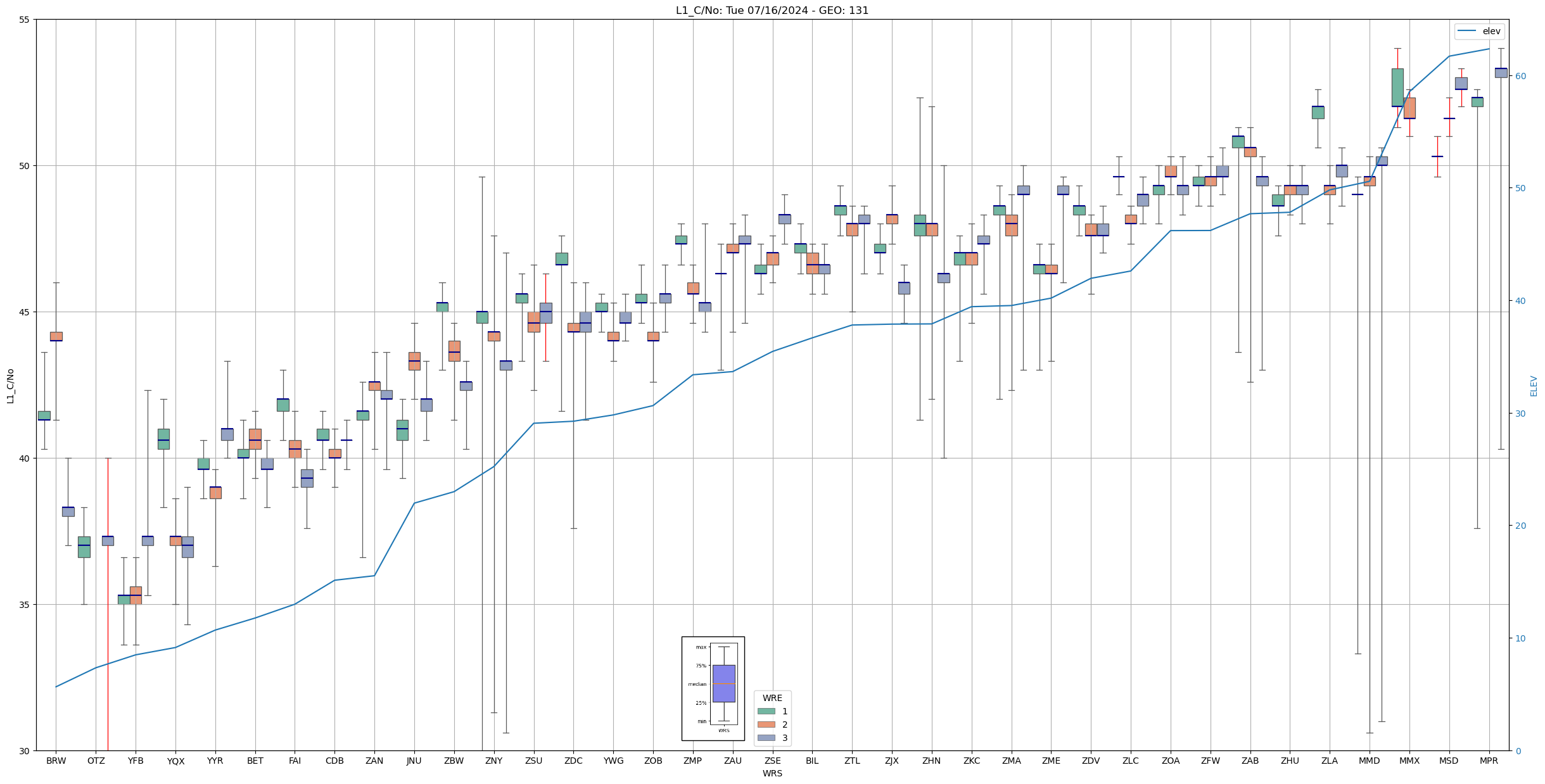Click the WRE legend title
The image size is (1545, 784).
pyautogui.click(x=772, y=698)
